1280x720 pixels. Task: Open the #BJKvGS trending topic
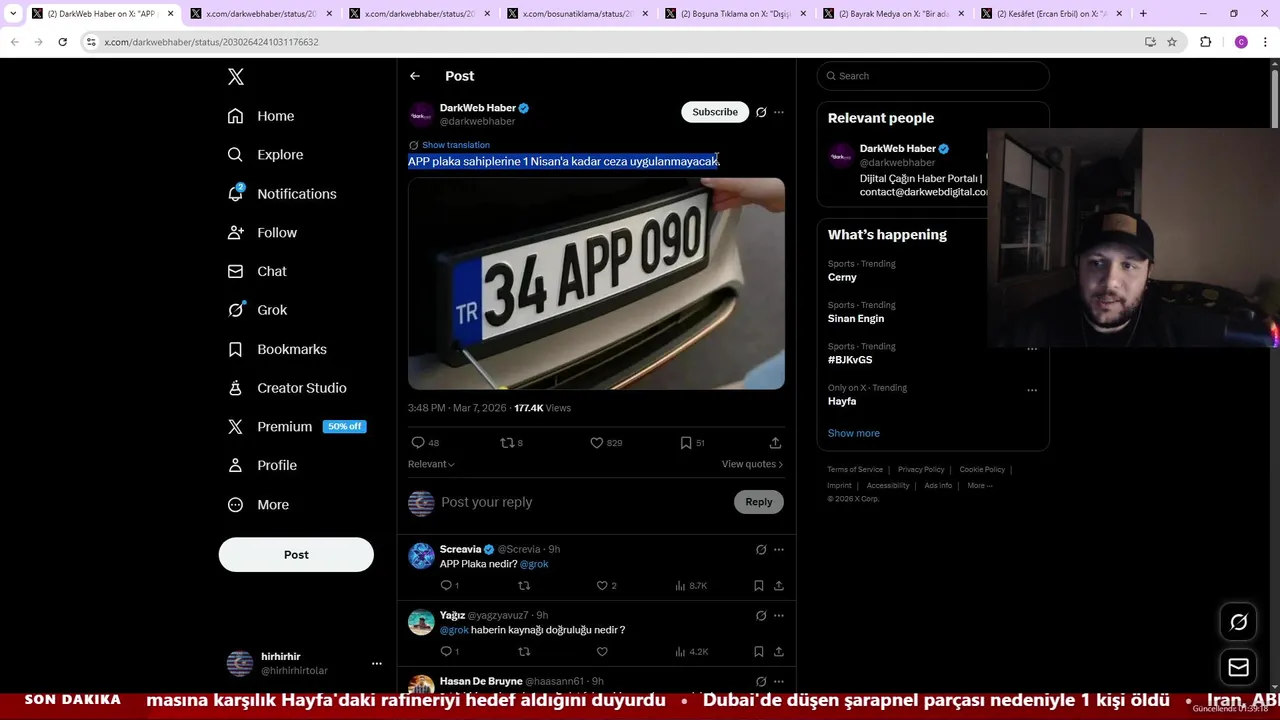(850, 360)
